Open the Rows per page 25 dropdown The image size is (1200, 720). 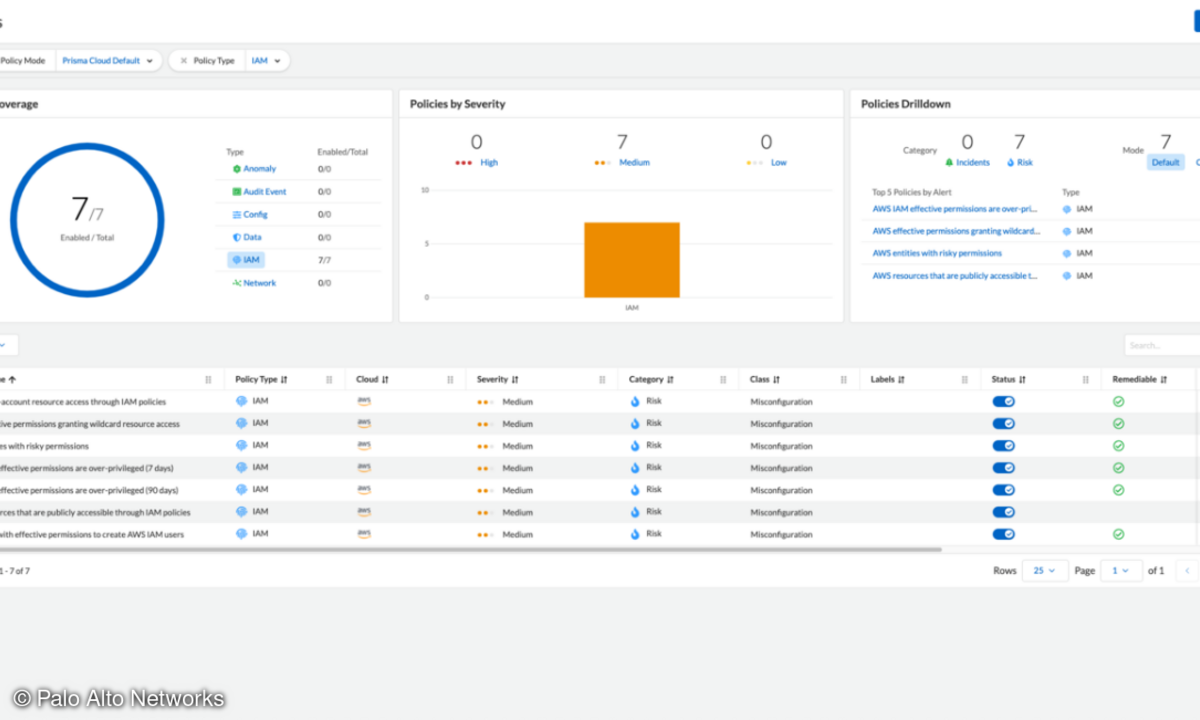[x=1045, y=571]
